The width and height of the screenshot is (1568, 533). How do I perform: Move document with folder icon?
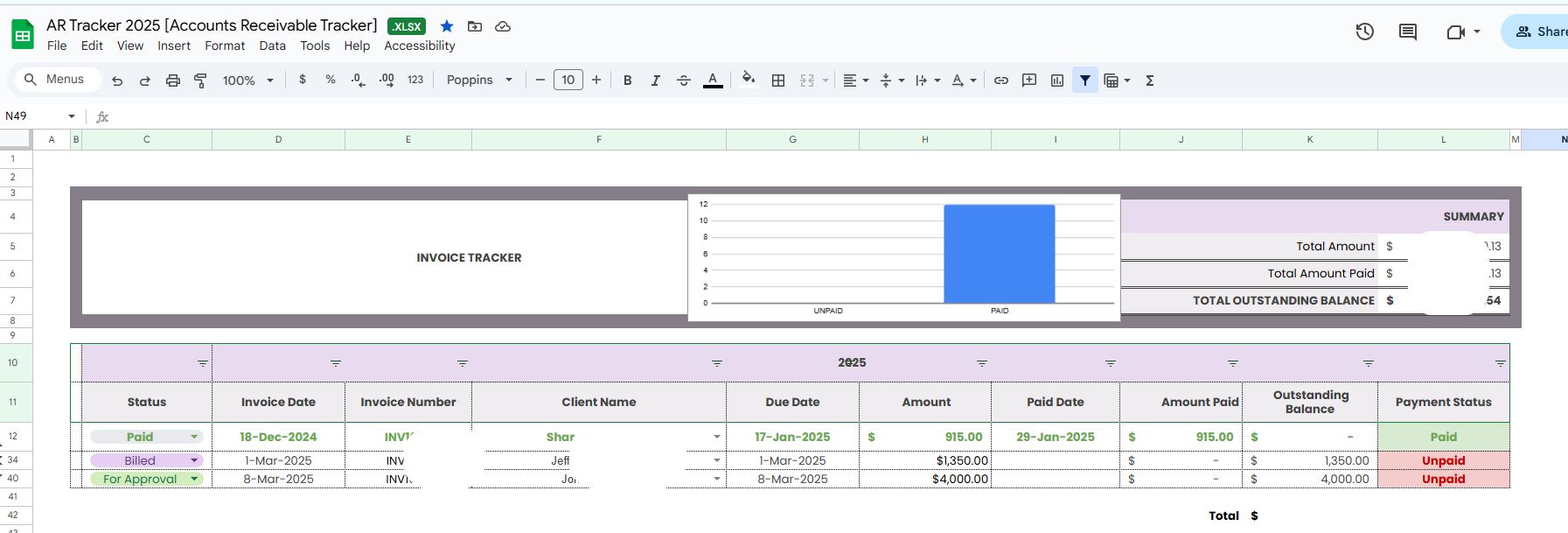475,26
